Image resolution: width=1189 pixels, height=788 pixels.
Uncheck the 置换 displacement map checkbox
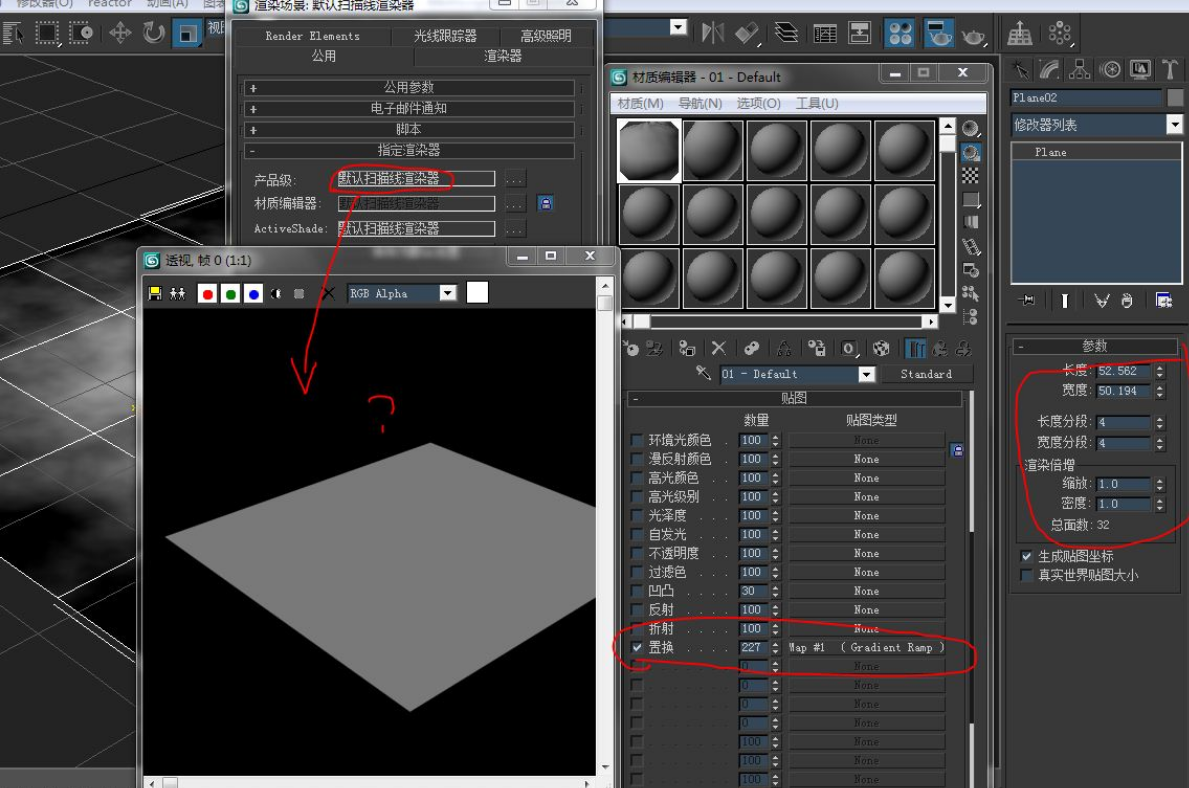click(x=637, y=648)
